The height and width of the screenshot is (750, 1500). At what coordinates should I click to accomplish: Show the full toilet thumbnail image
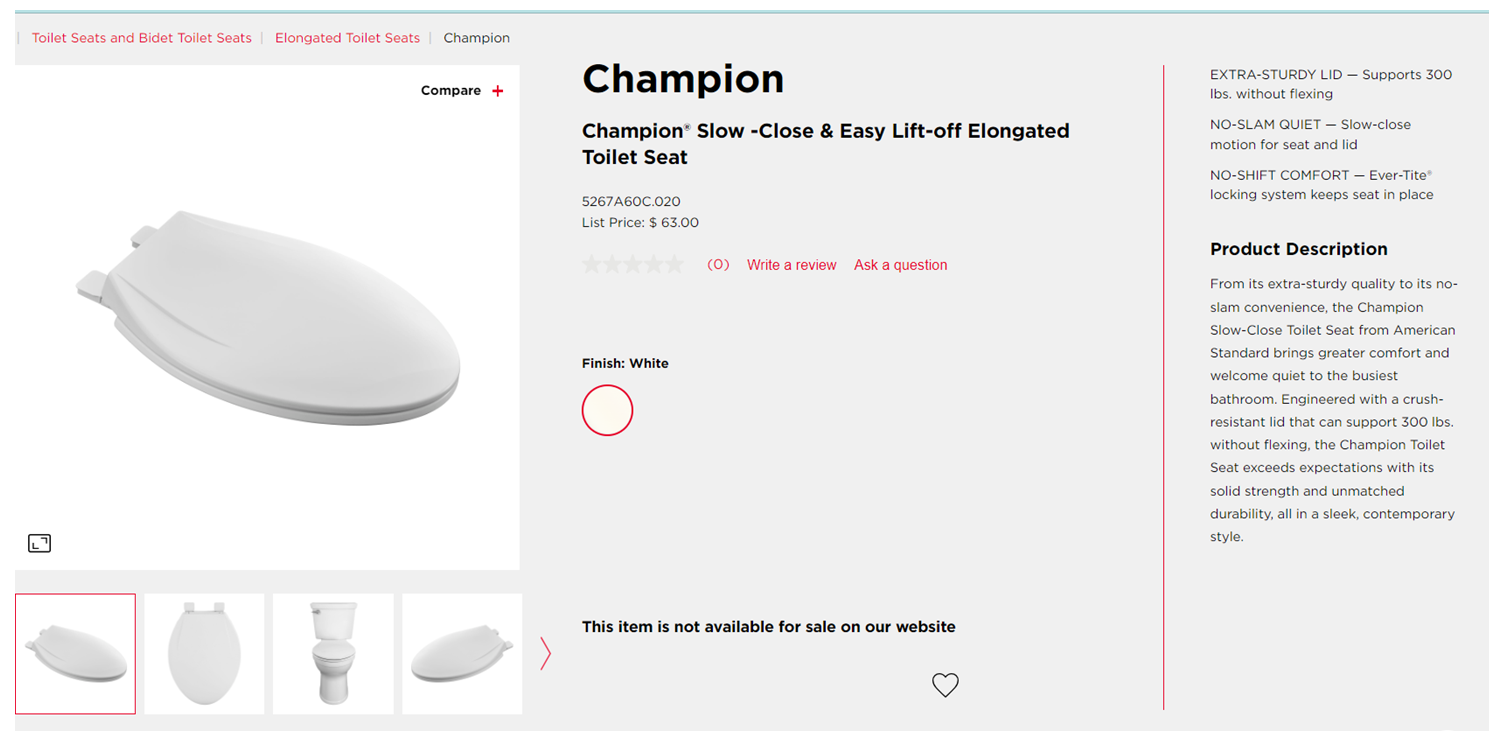coord(333,654)
